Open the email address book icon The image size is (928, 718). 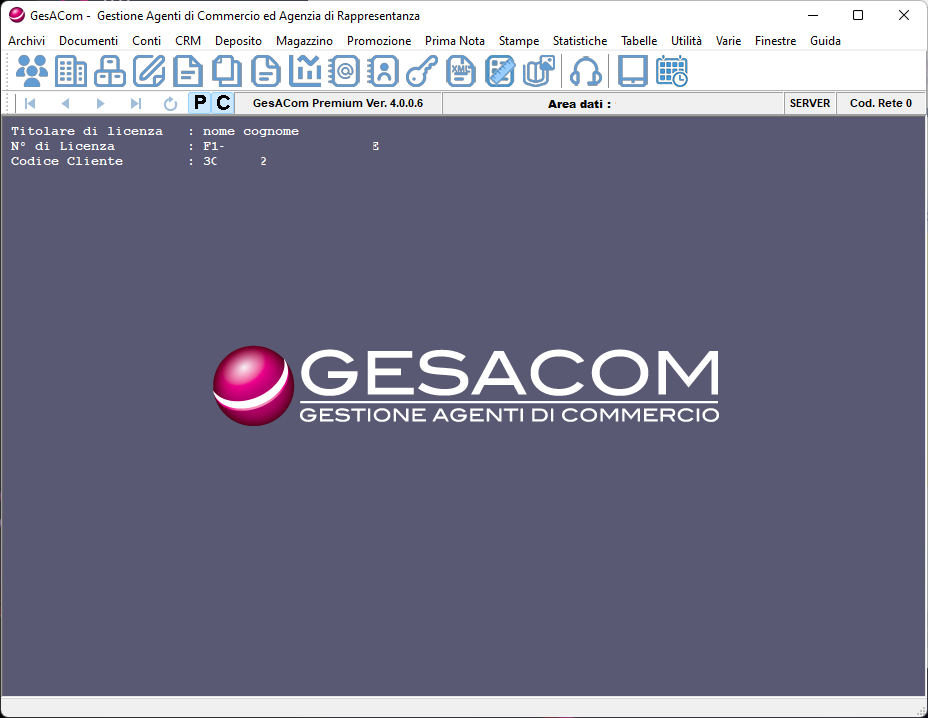[x=344, y=71]
